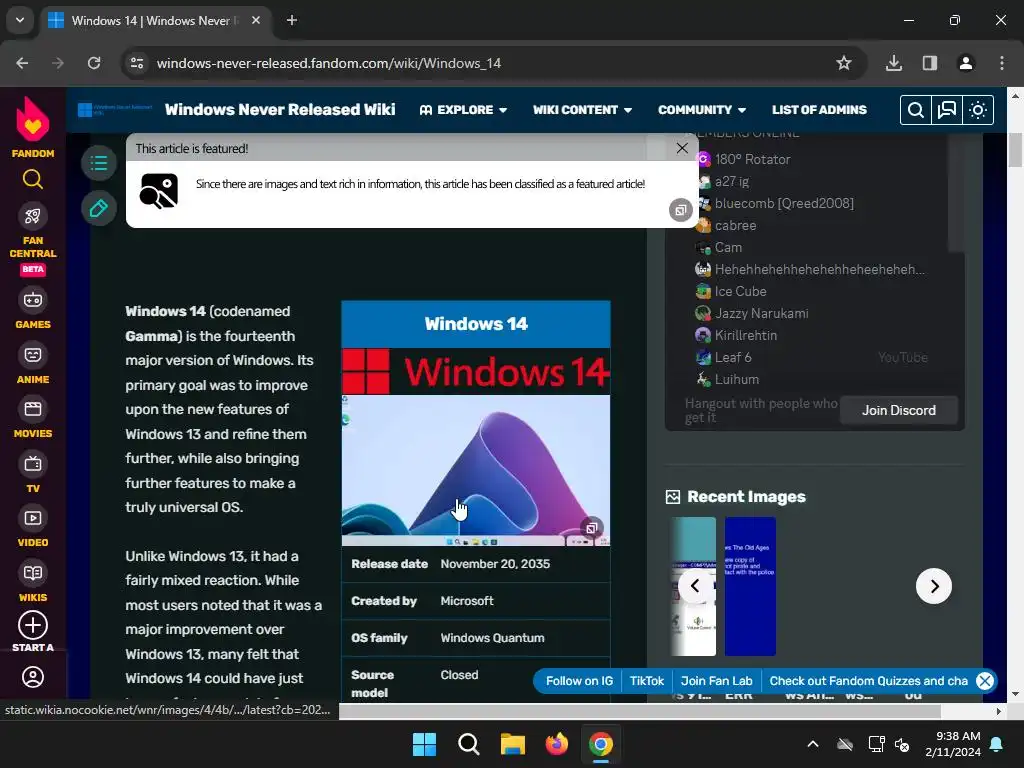
Task: Click the vertical page scrollbar thumb
Action: pos(1015,149)
